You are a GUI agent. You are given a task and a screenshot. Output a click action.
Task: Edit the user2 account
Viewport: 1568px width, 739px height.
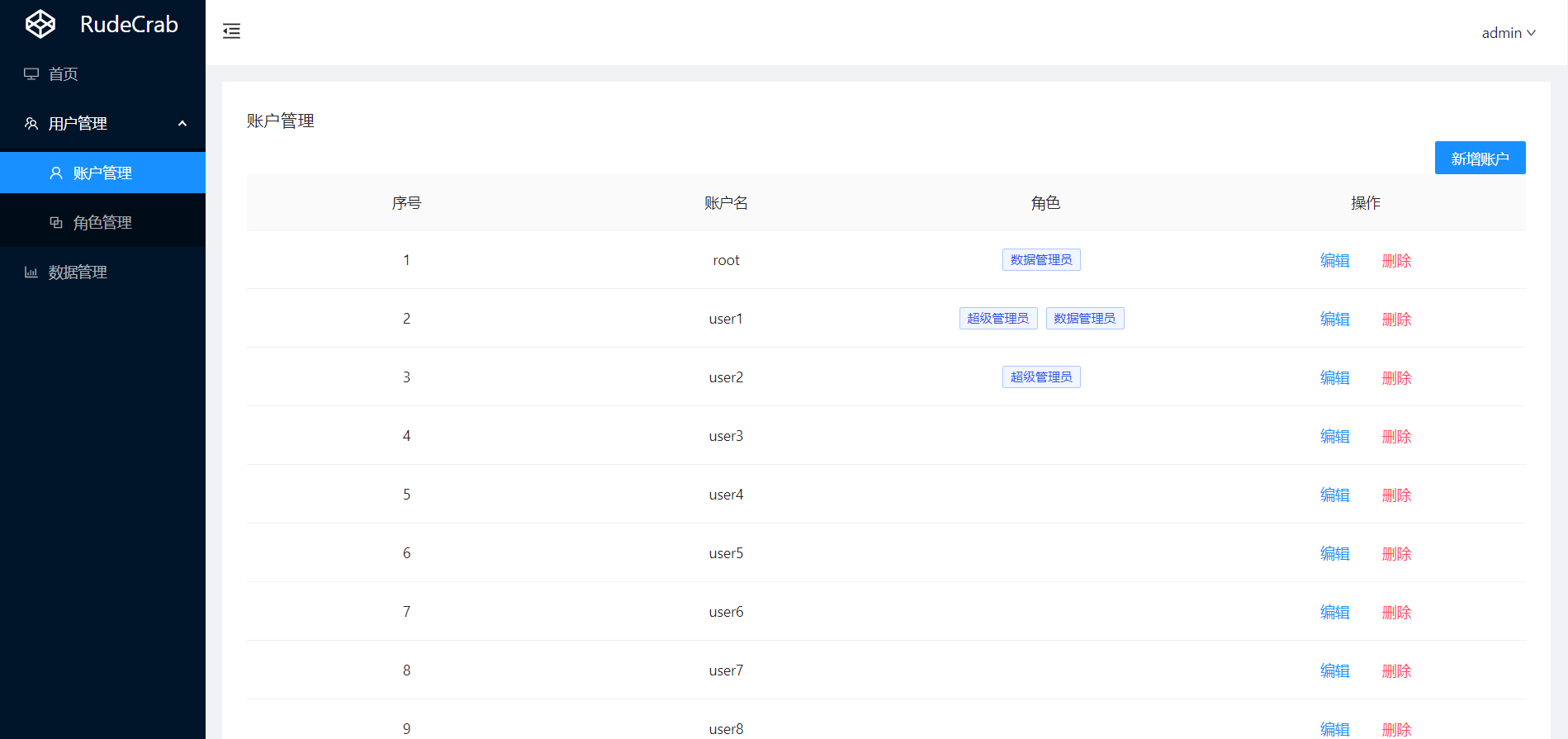click(x=1334, y=377)
